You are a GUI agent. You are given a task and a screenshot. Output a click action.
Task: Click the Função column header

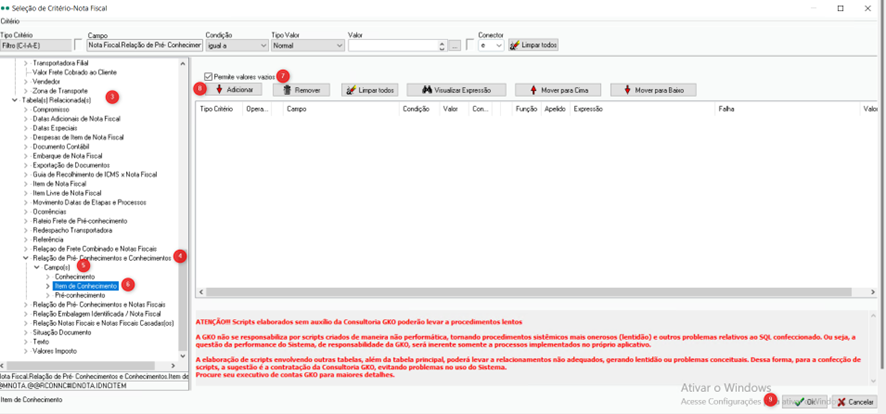[527, 109]
